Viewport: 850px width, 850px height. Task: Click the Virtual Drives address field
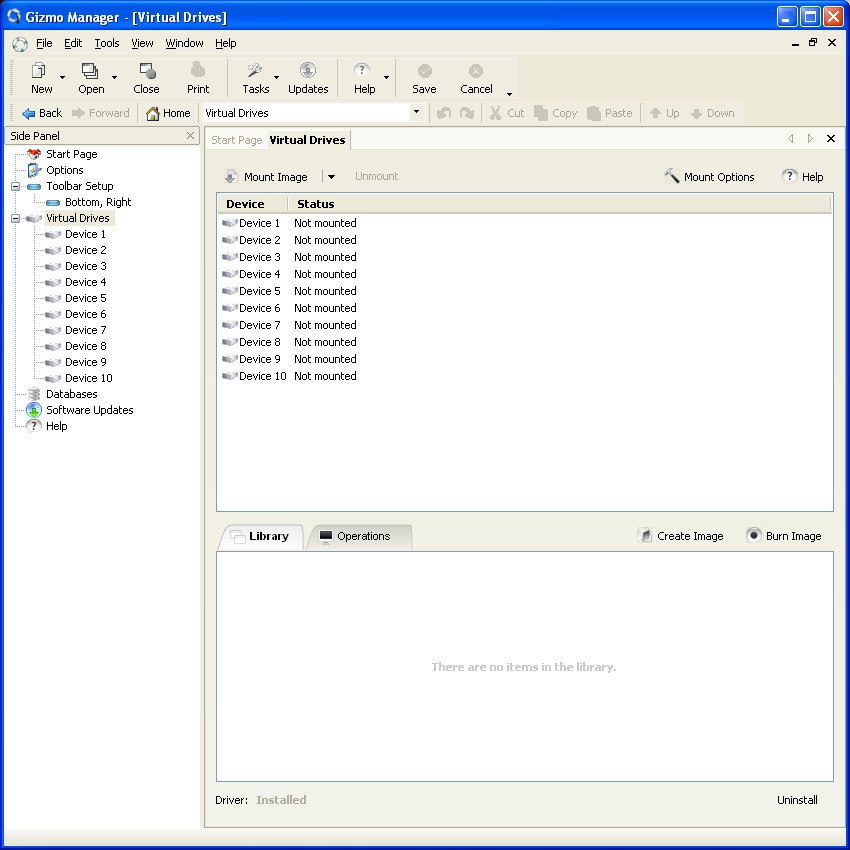[x=306, y=113]
